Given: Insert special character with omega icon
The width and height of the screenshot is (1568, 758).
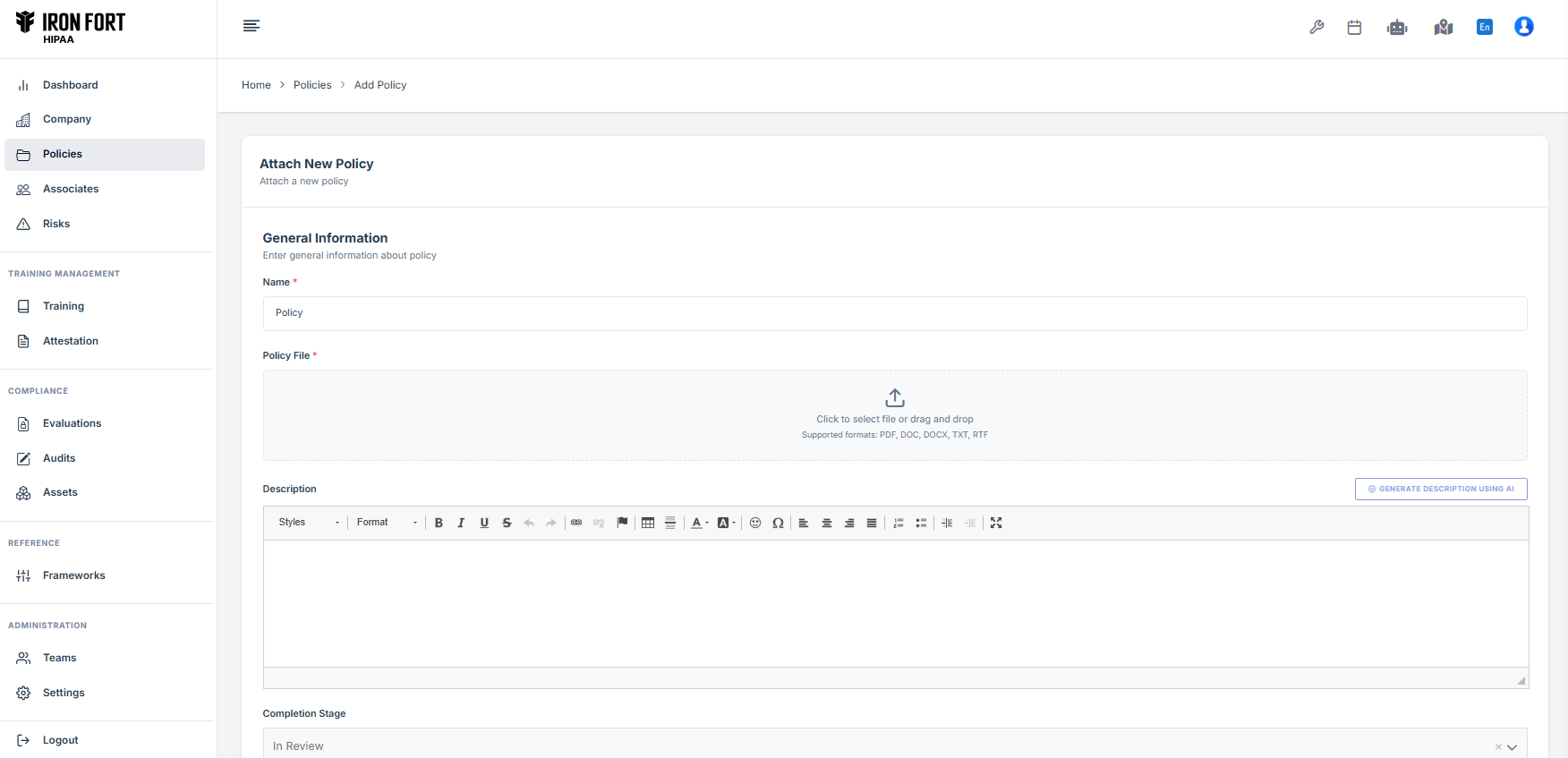Looking at the screenshot, I should (x=778, y=523).
